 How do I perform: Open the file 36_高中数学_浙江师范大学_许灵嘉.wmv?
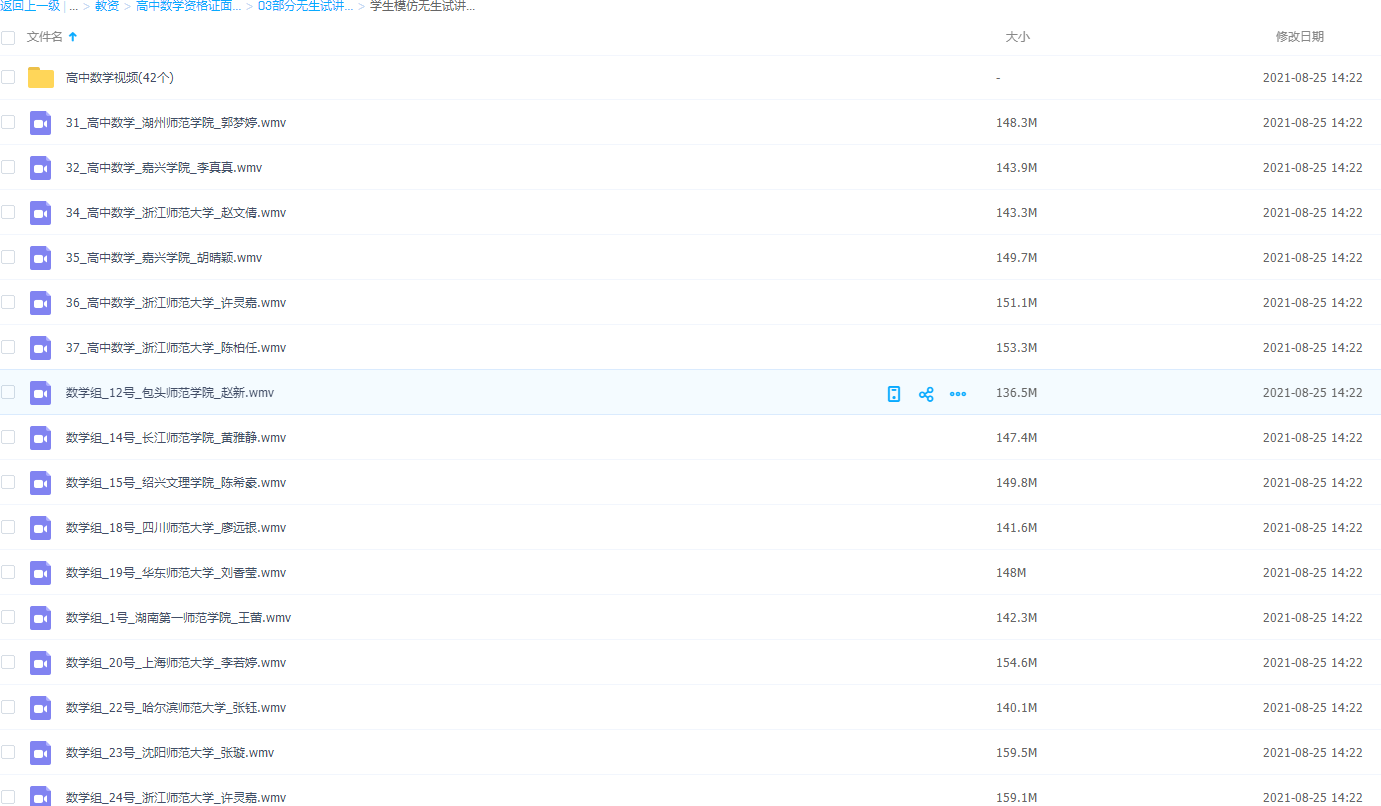176,303
